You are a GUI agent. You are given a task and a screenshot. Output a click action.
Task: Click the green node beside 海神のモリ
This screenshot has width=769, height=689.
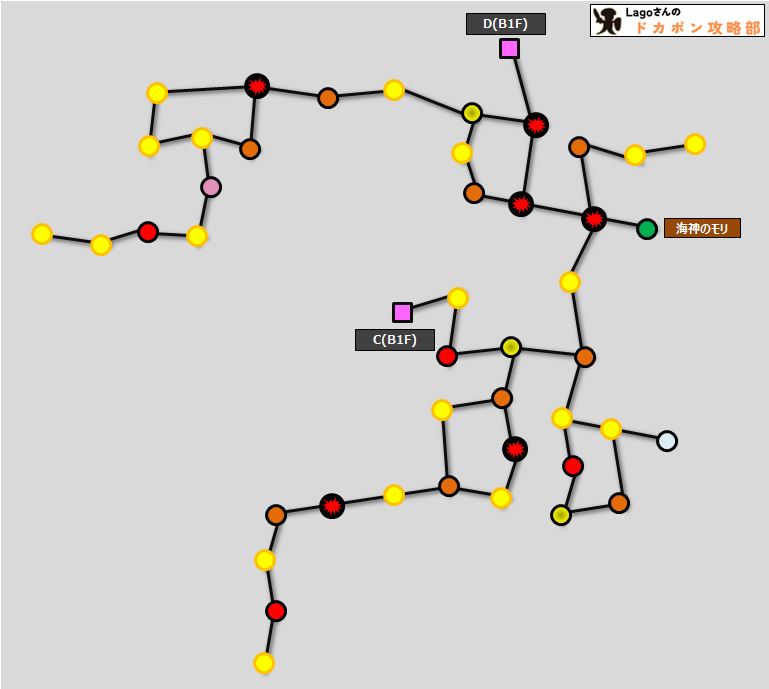pos(647,229)
